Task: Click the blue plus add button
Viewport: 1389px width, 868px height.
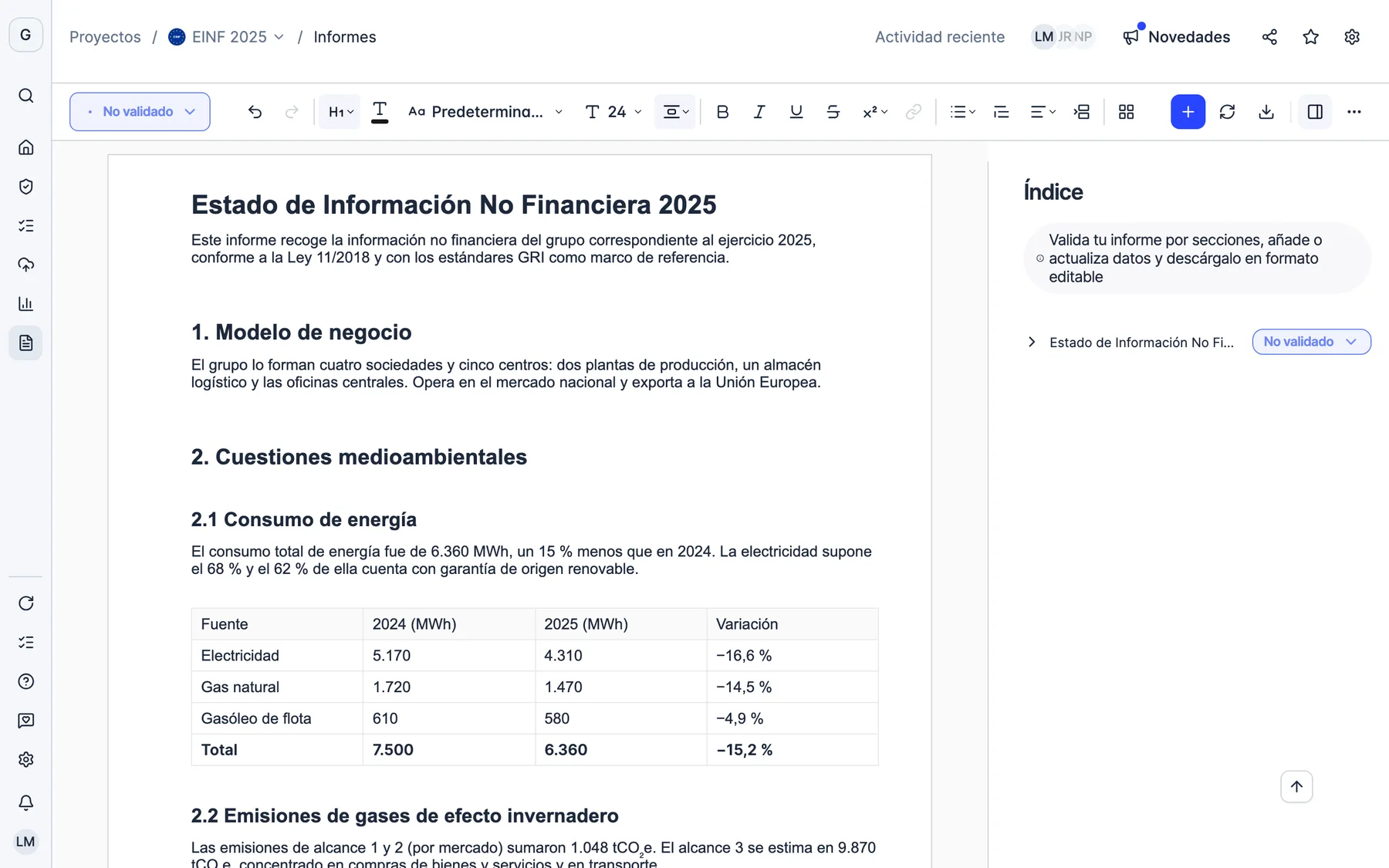Action: pos(1188,112)
